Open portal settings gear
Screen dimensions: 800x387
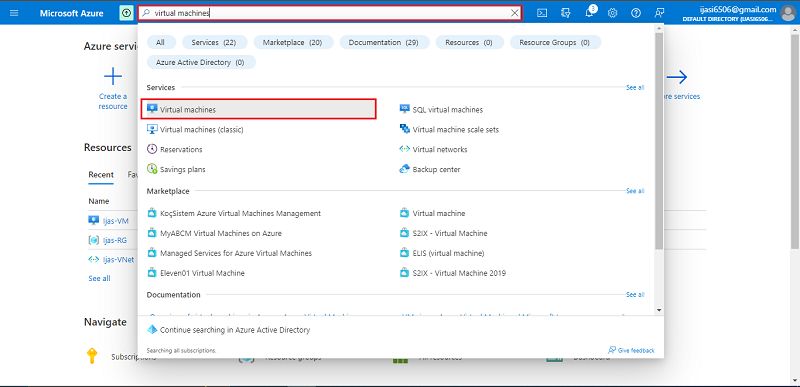point(612,13)
